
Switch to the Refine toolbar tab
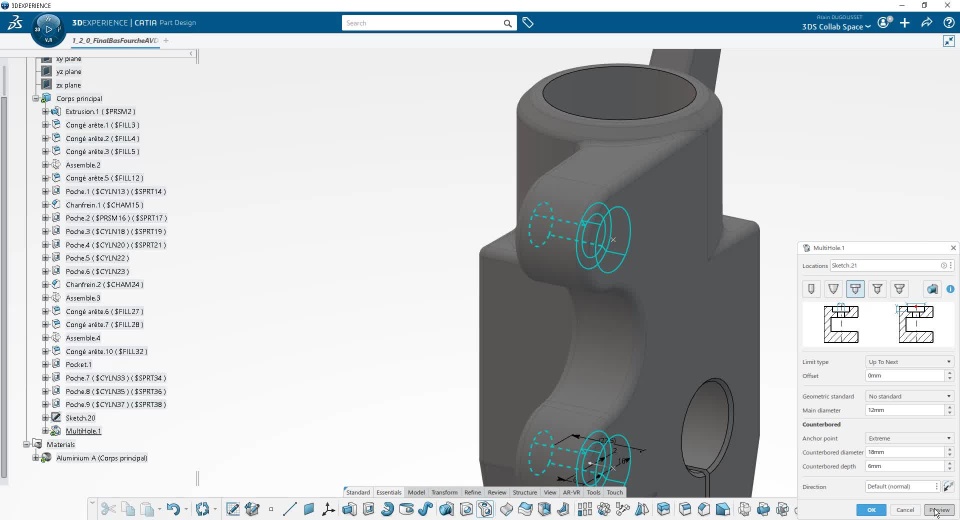[x=473, y=492]
